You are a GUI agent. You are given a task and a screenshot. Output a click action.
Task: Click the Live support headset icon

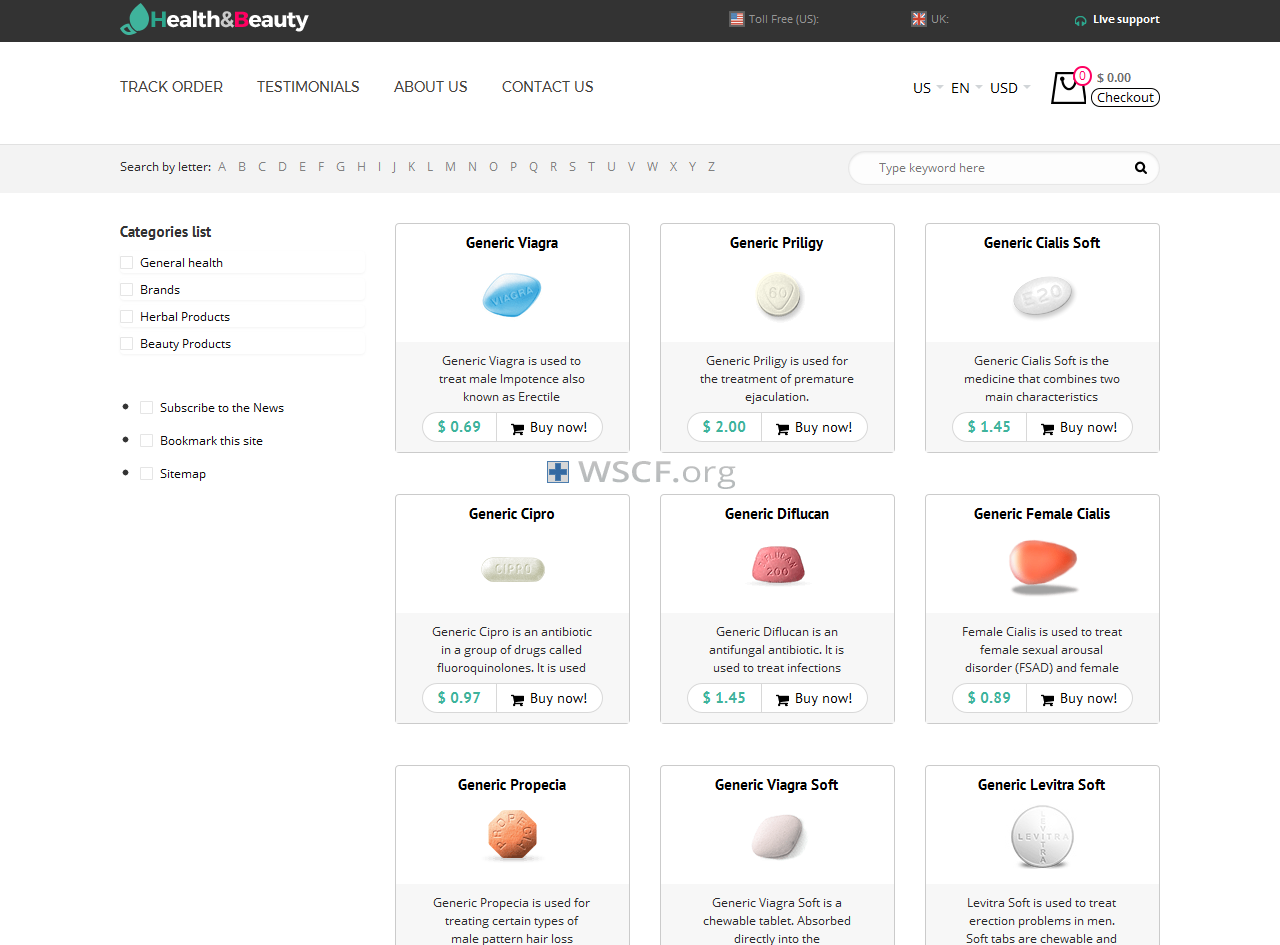1080,20
